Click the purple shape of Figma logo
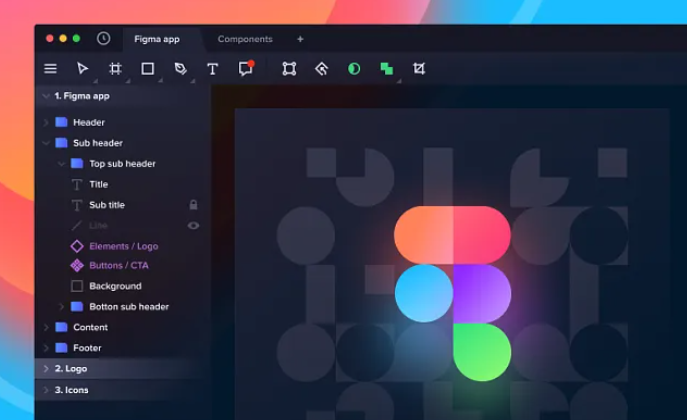This screenshot has height=420, width=687. click(x=482, y=293)
